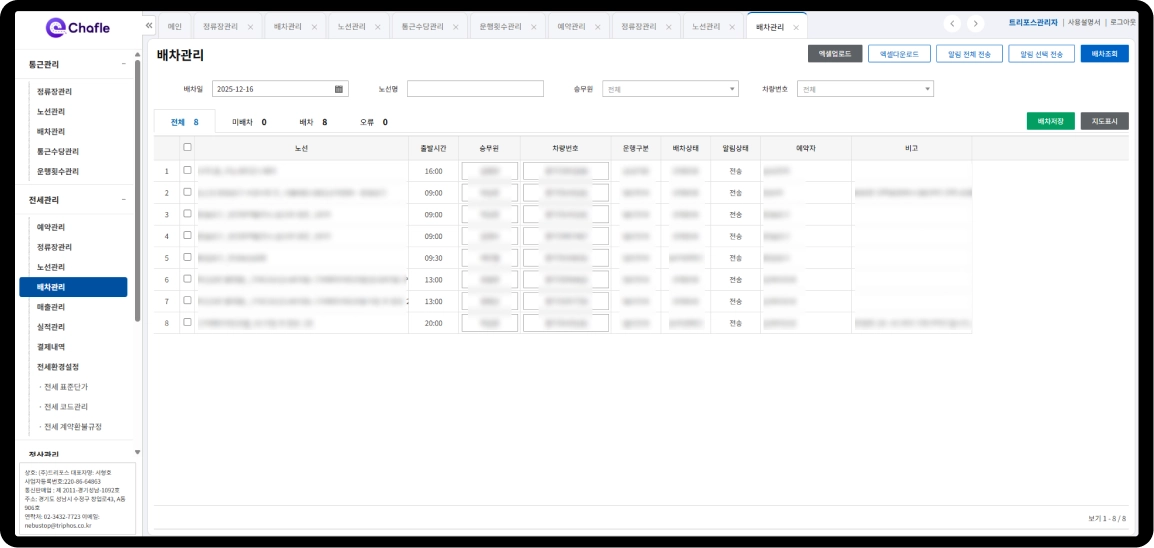
Task: Select the checkbox for row 5
Action: click(x=187, y=257)
